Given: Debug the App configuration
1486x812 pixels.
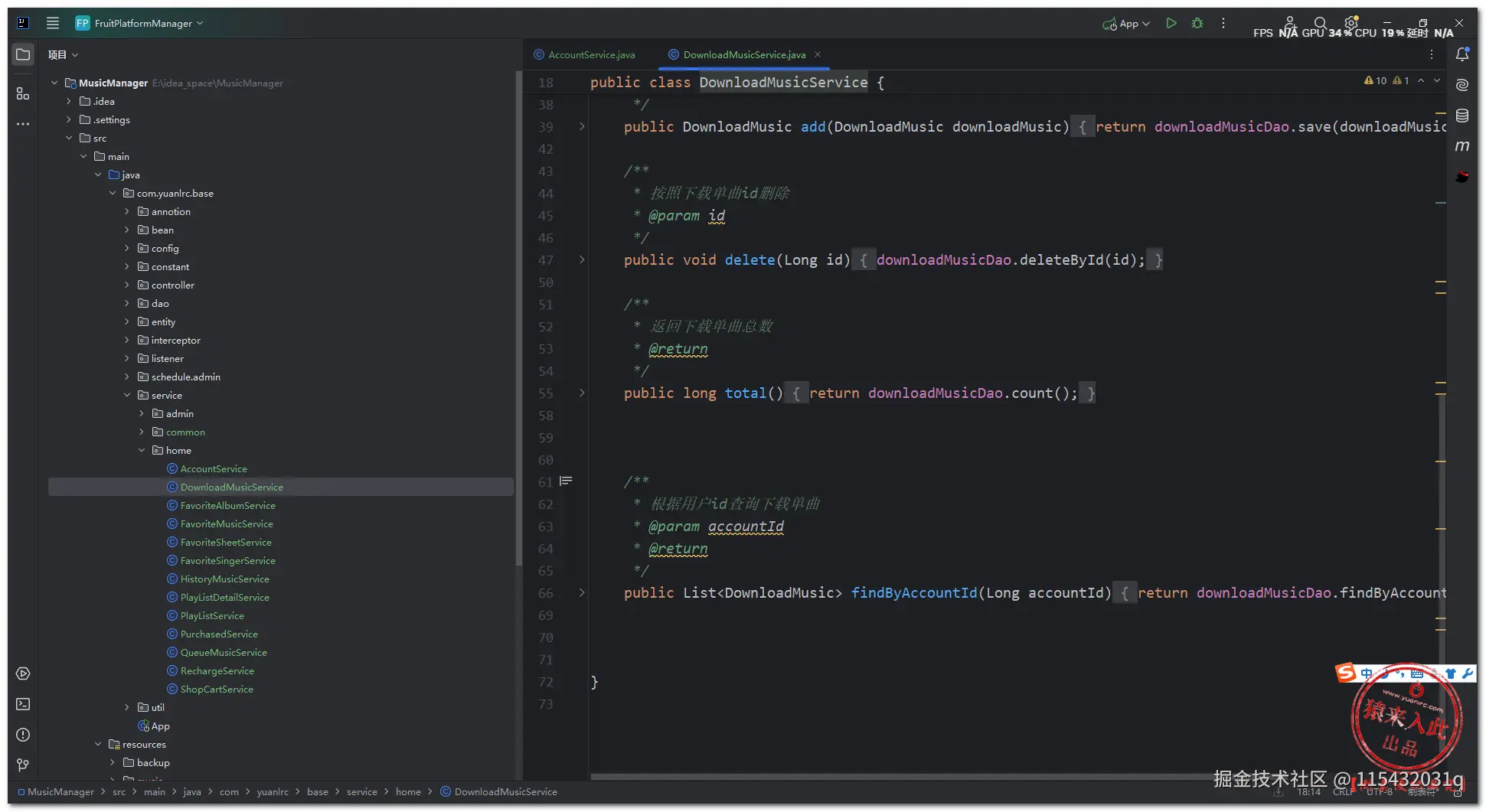Looking at the screenshot, I should coord(1197,23).
